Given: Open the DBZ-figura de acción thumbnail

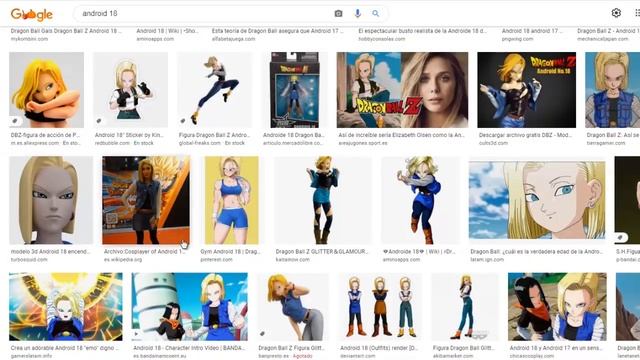Looking at the screenshot, I should coord(47,90).
